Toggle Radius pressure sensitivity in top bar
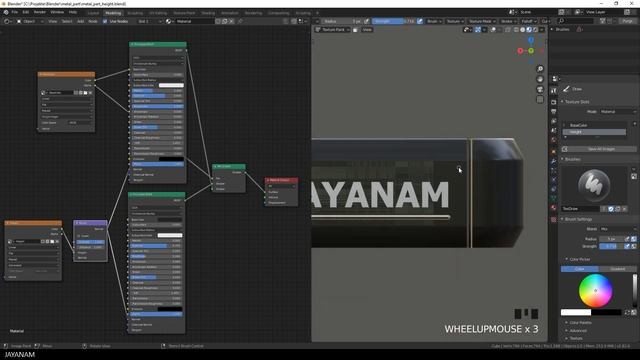The height and width of the screenshot is (360, 640). (x=367, y=21)
